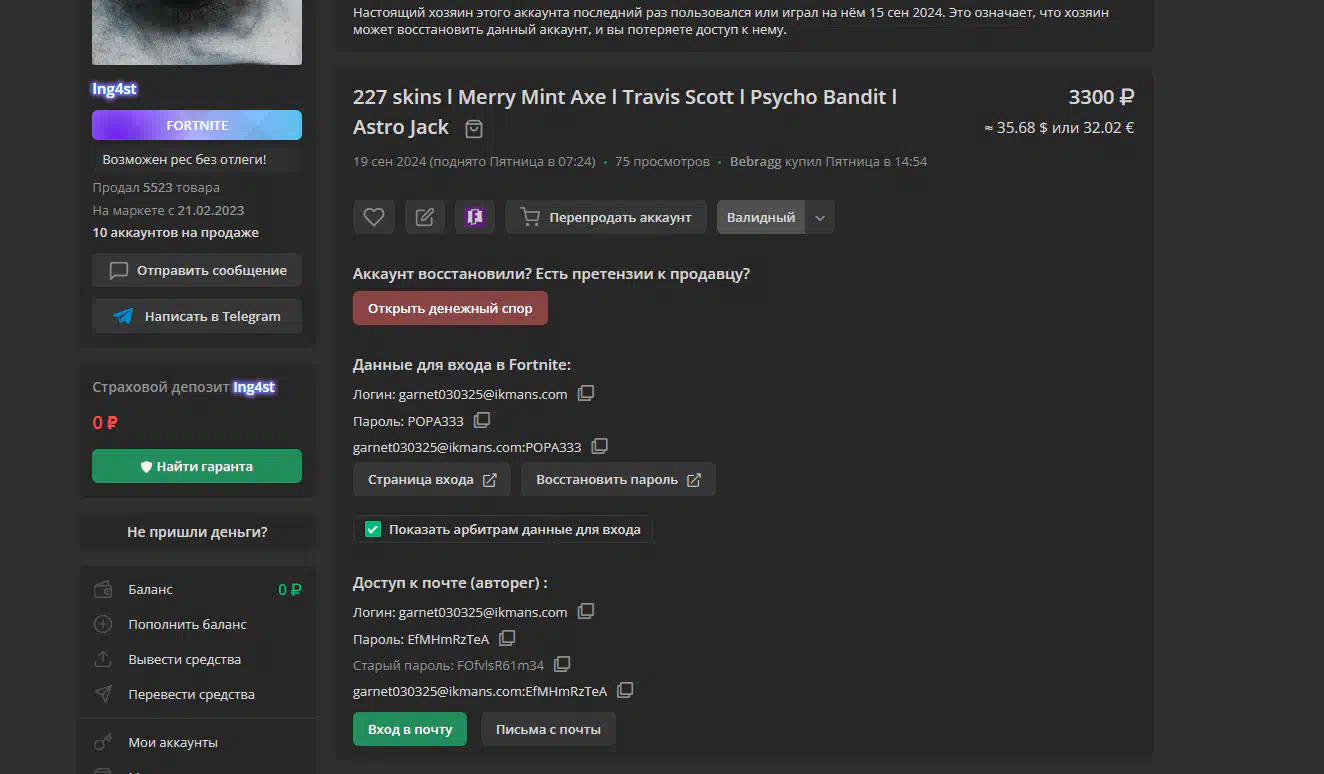Click buyer name Bebragg link
Image resolution: width=1324 pixels, height=774 pixels.
click(756, 161)
